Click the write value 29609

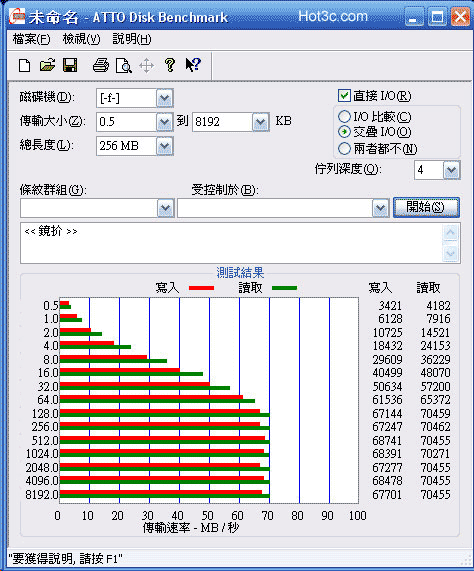387,359
